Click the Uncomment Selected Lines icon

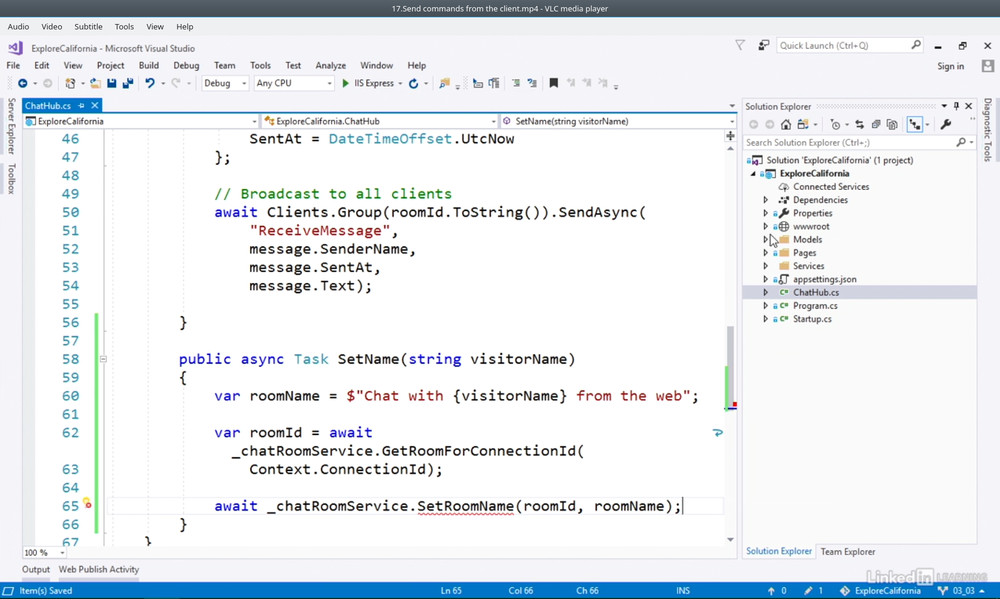[532, 84]
